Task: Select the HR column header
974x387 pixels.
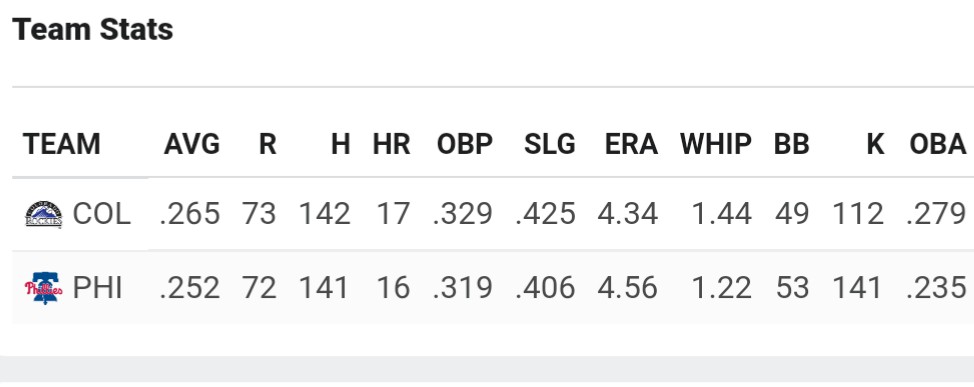Action: pyautogui.click(x=391, y=144)
